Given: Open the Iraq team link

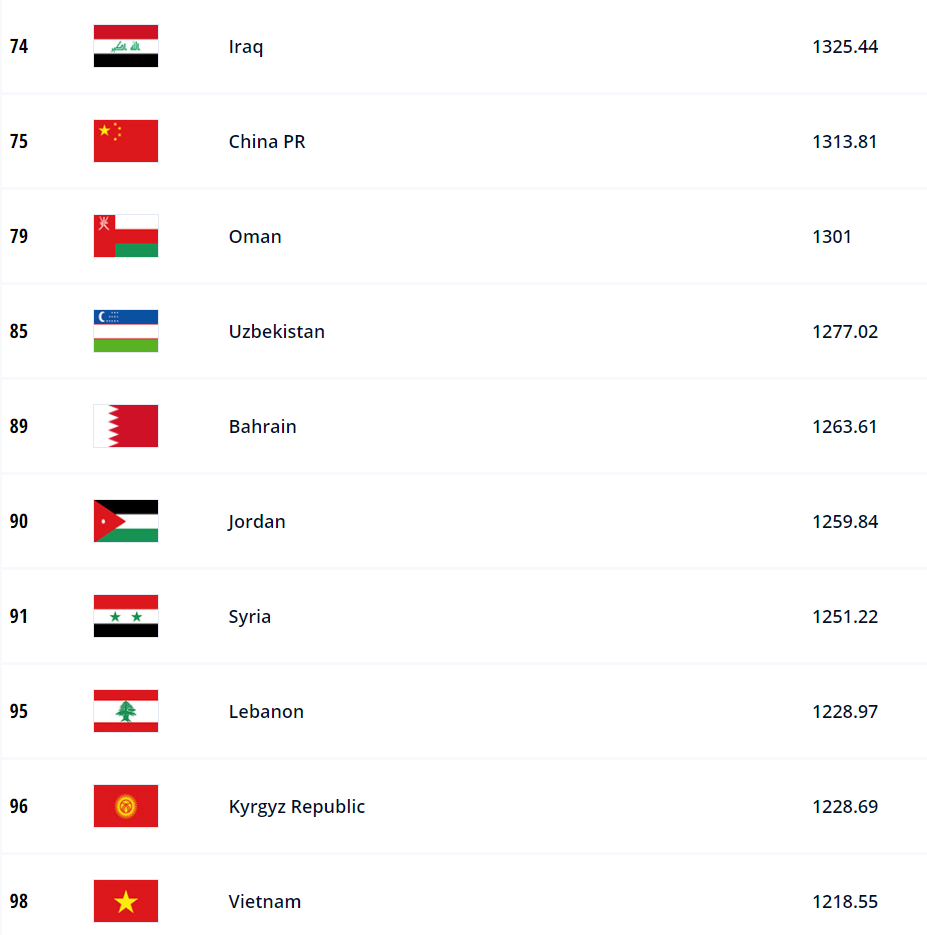Looking at the screenshot, I should tap(246, 47).
